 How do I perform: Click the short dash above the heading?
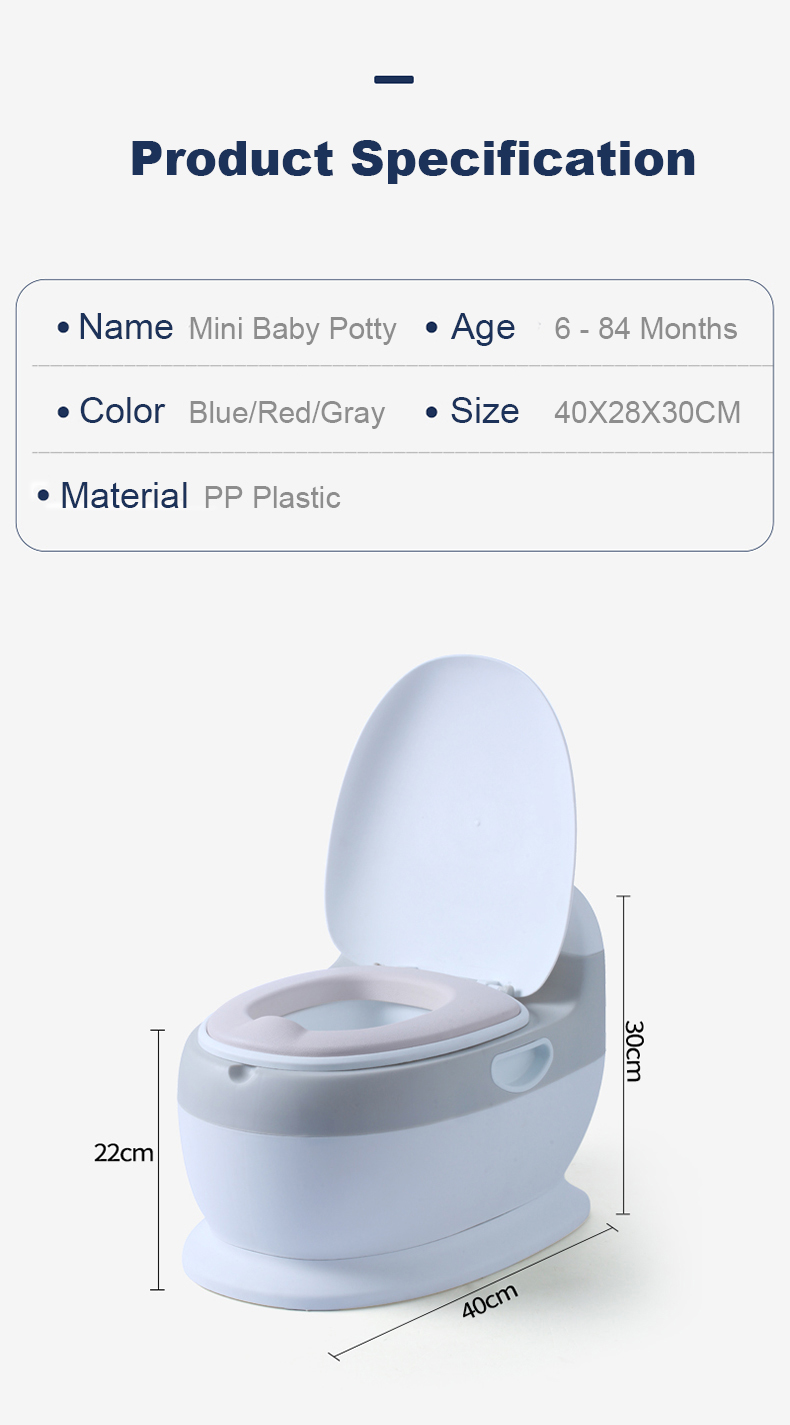coord(394,79)
